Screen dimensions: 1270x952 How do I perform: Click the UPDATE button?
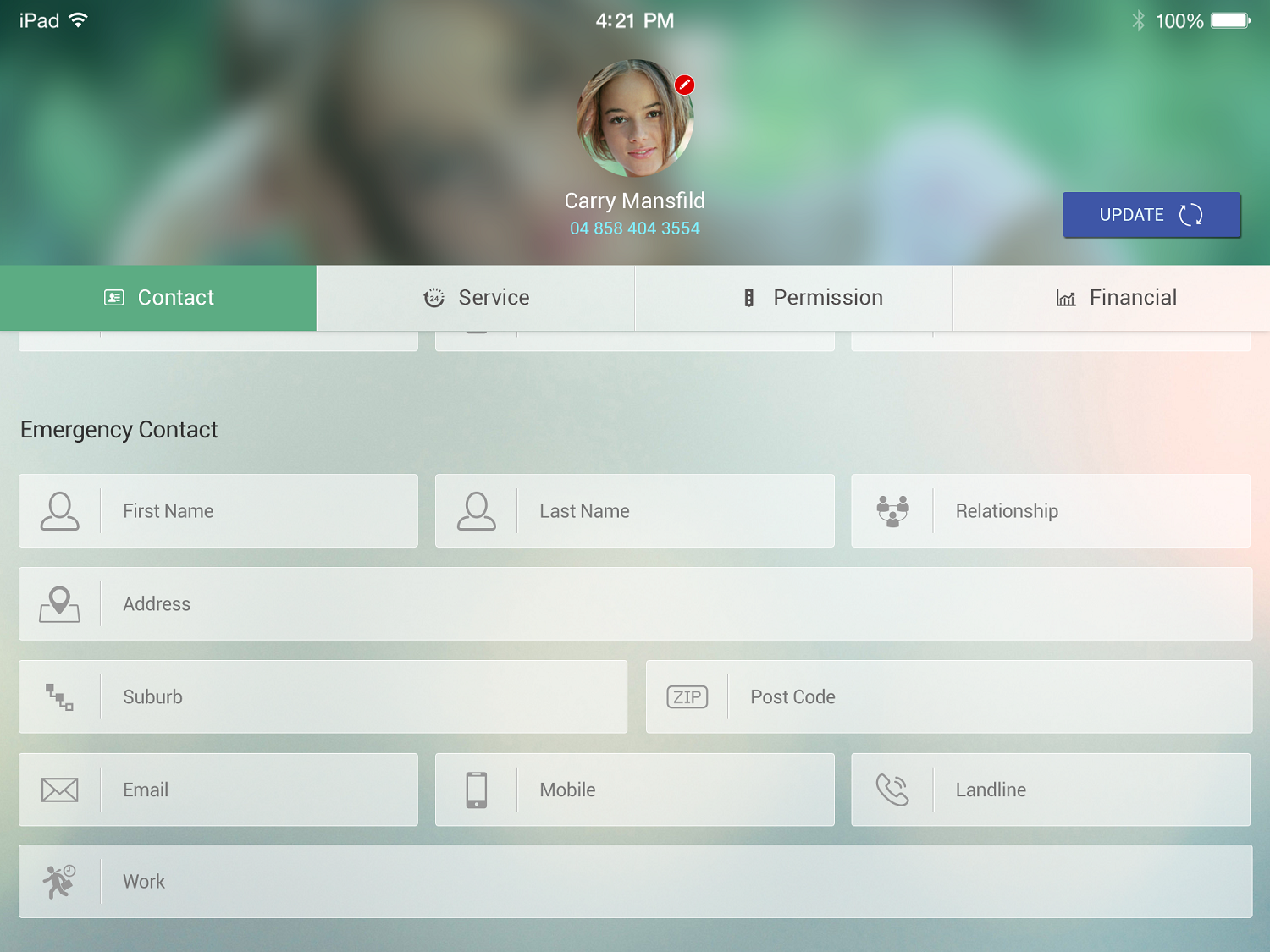pos(1151,215)
